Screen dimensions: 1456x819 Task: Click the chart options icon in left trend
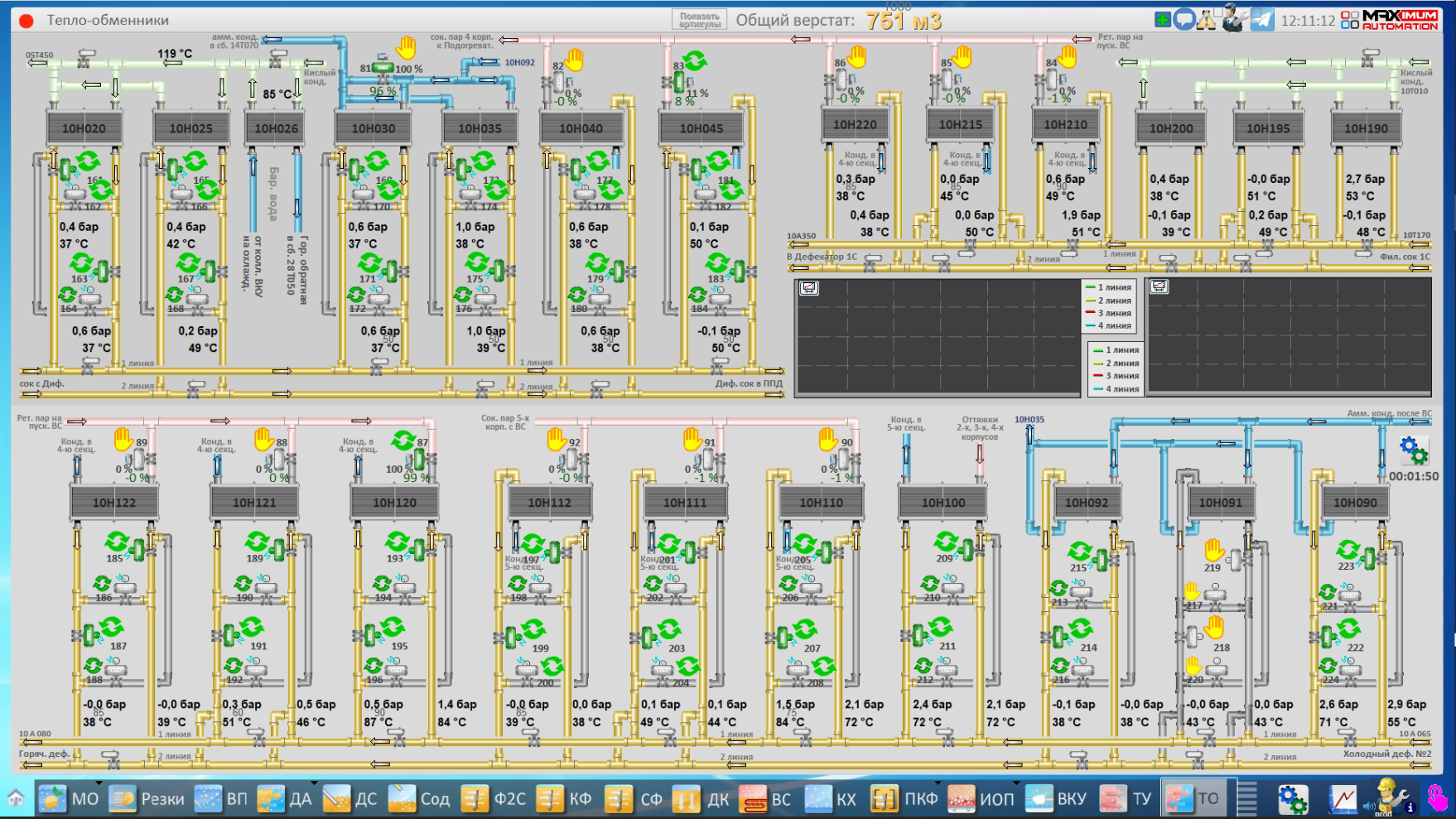(x=809, y=287)
